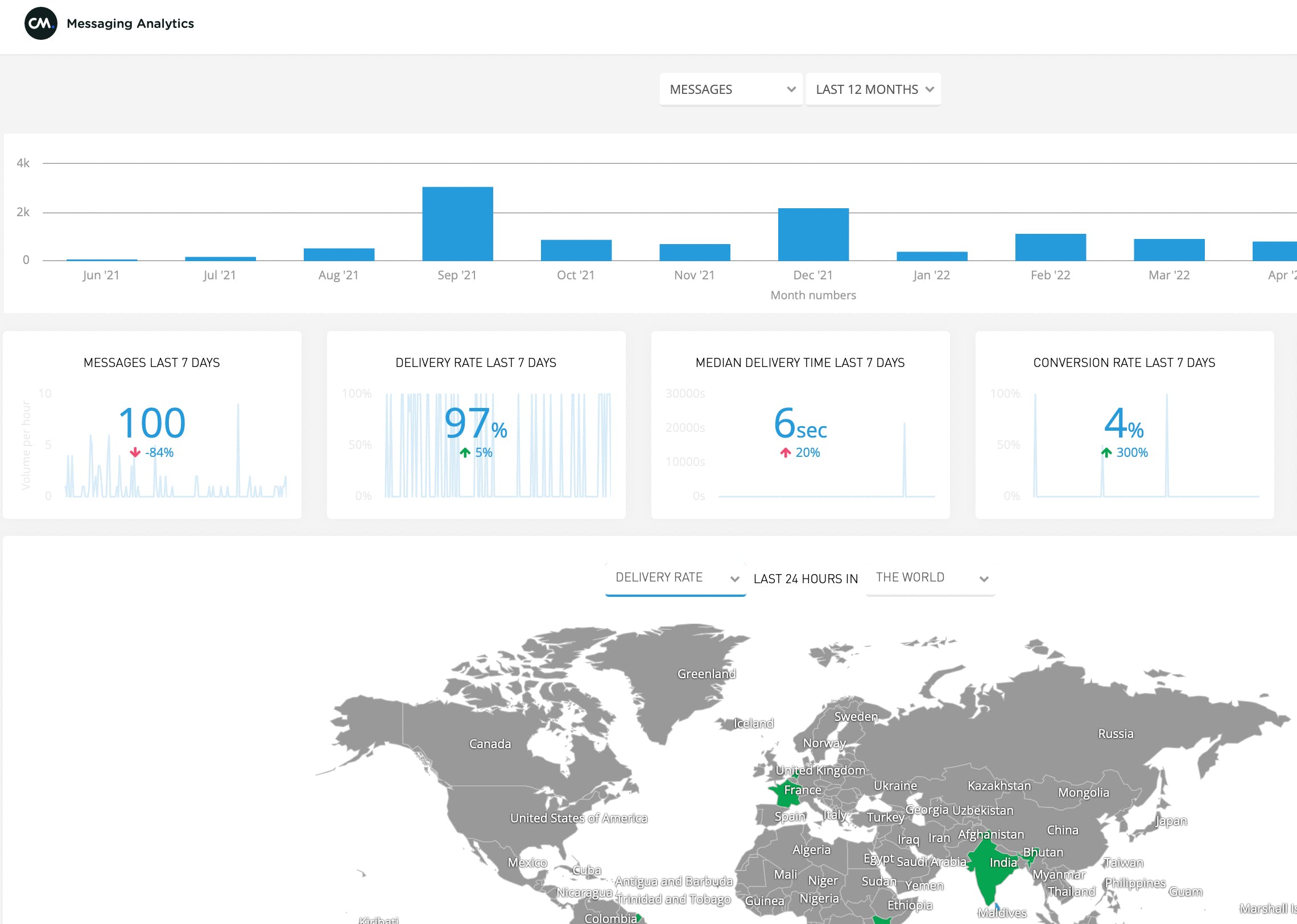Open the MESSAGES dropdown
The image size is (1297, 924).
730,89
